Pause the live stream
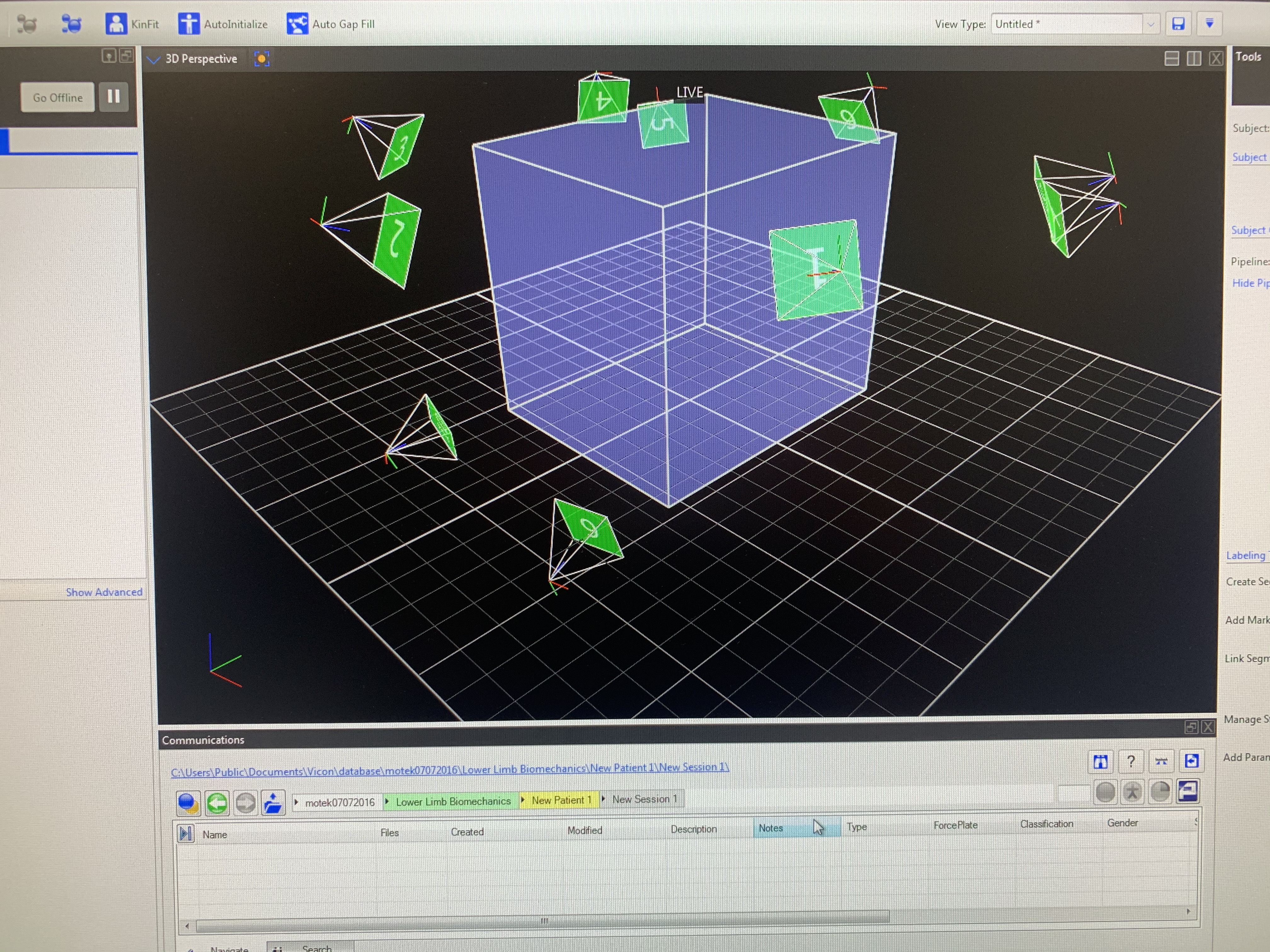Screen dimensions: 1270x952 pyautogui.click(x=114, y=96)
